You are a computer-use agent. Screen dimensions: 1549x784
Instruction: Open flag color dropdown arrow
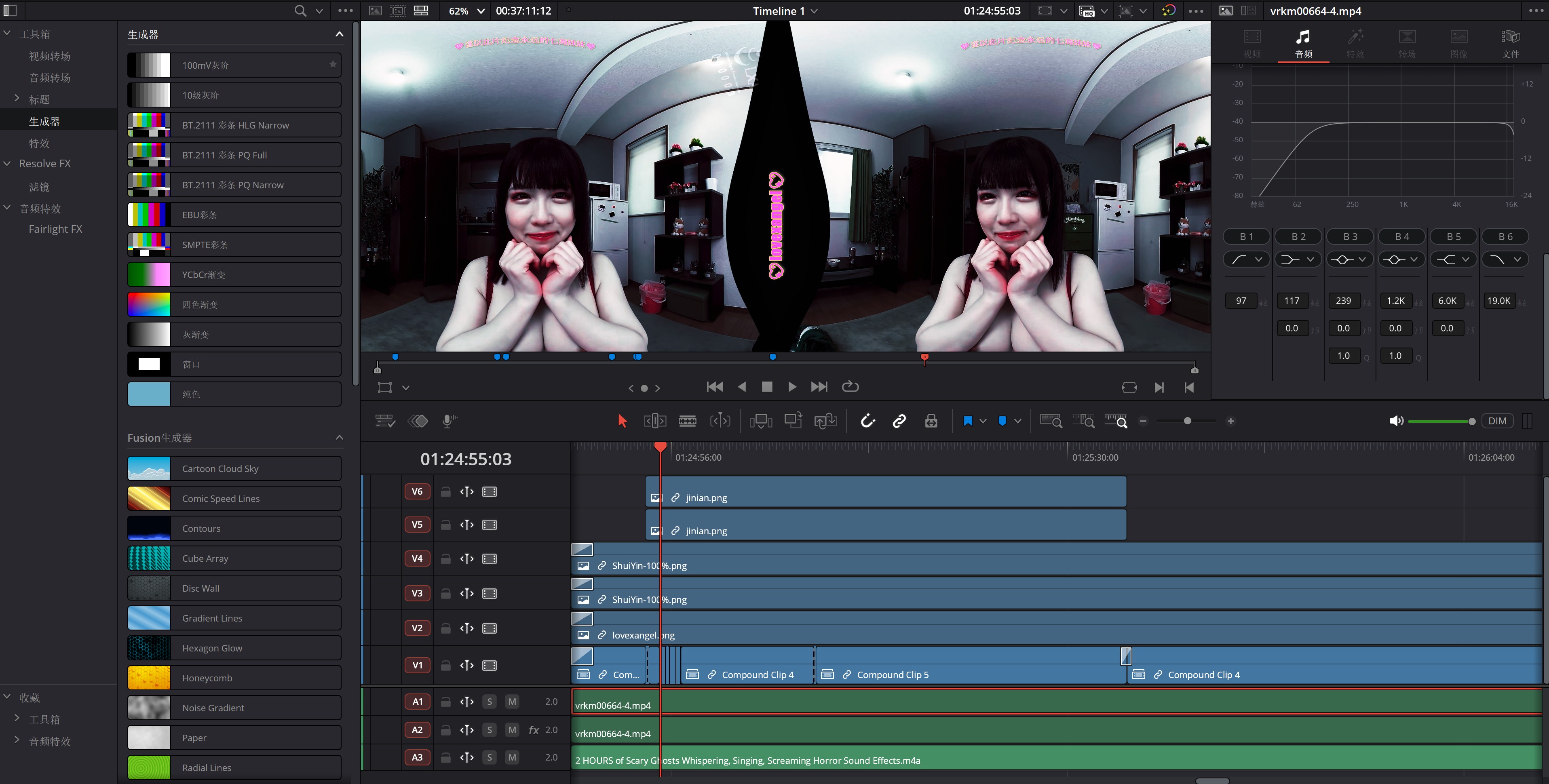click(983, 421)
